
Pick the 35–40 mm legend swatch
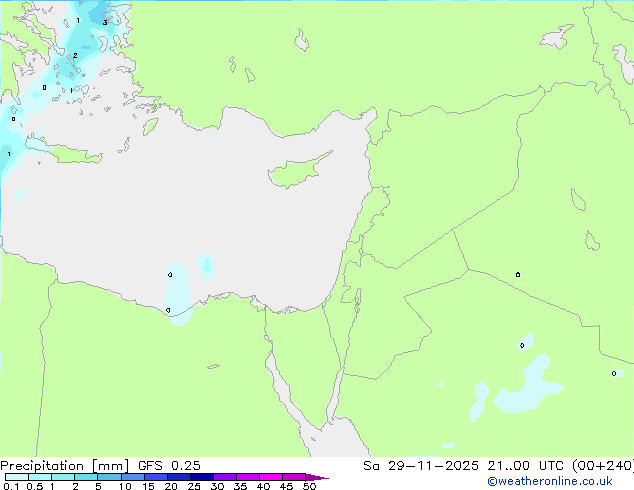click(248, 477)
